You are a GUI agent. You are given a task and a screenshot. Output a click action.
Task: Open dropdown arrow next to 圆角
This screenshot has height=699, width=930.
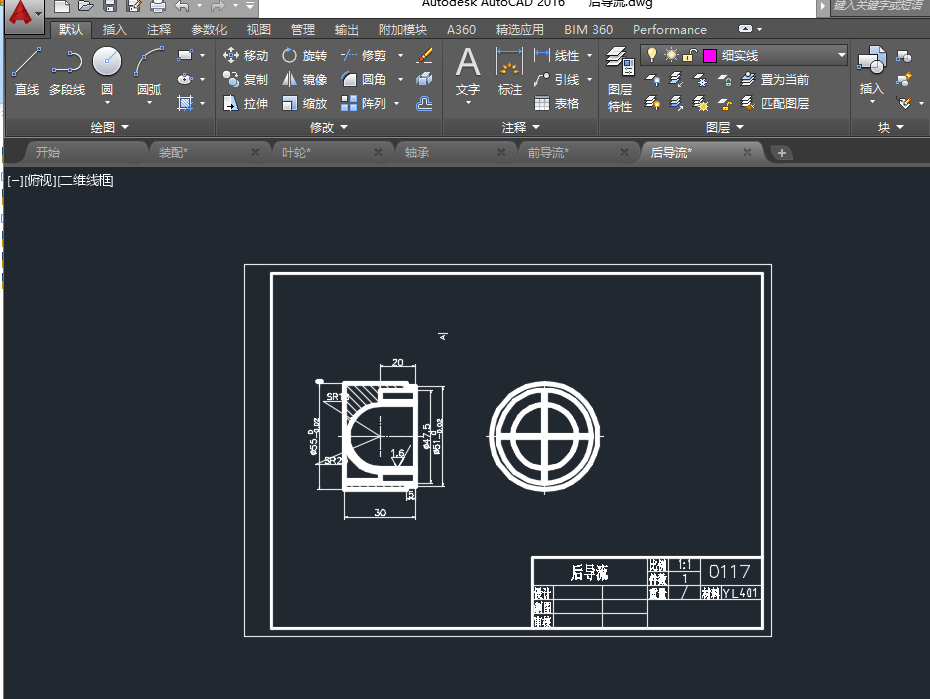(400, 79)
